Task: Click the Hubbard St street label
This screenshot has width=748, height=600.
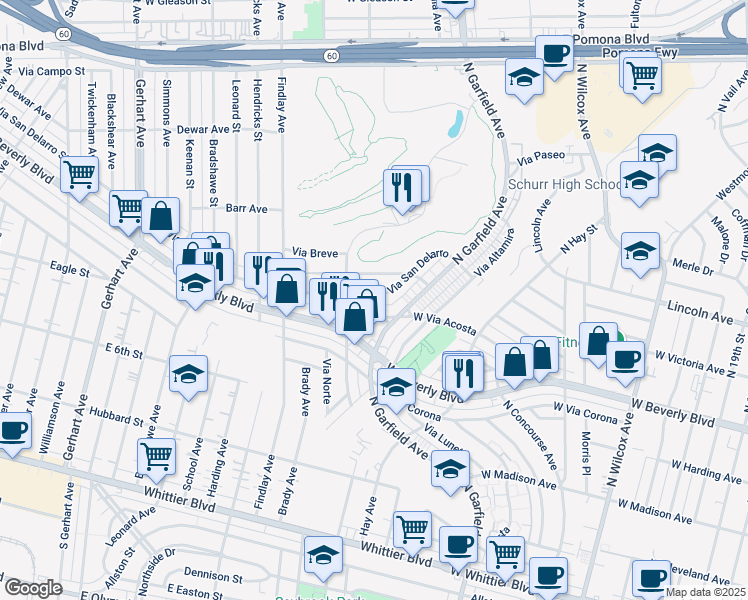Action: pyautogui.click(x=116, y=417)
